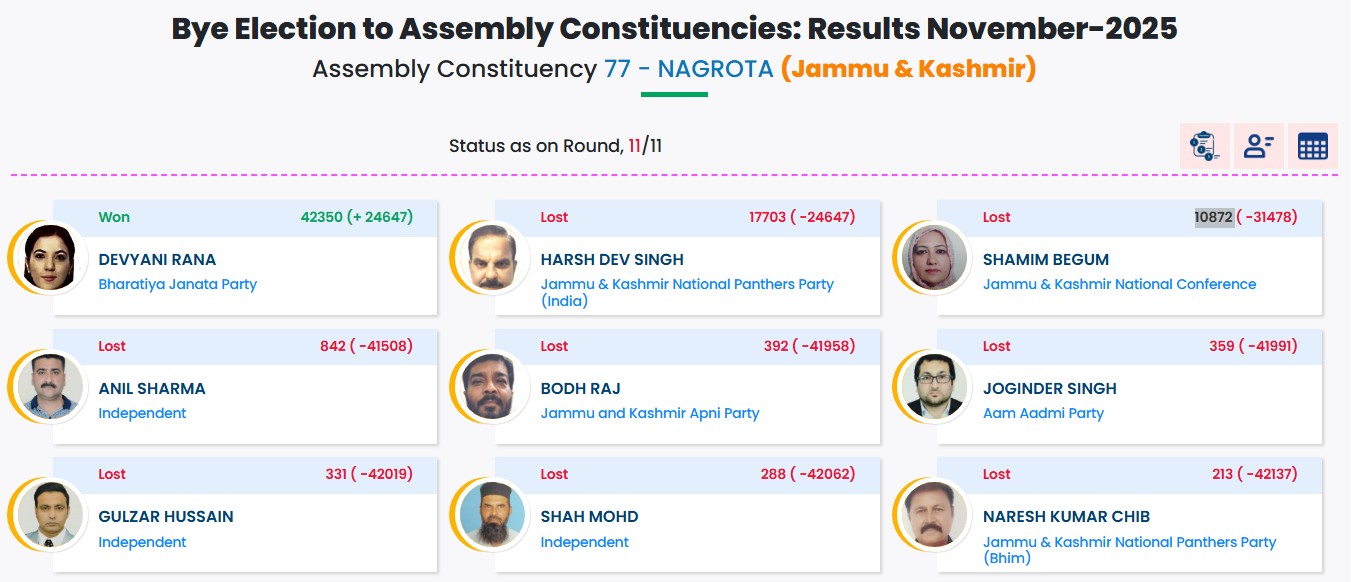Viewport: 1351px width, 582px height.
Task: Click Naresh Kumar Chib's candidate photo
Action: click(932, 515)
